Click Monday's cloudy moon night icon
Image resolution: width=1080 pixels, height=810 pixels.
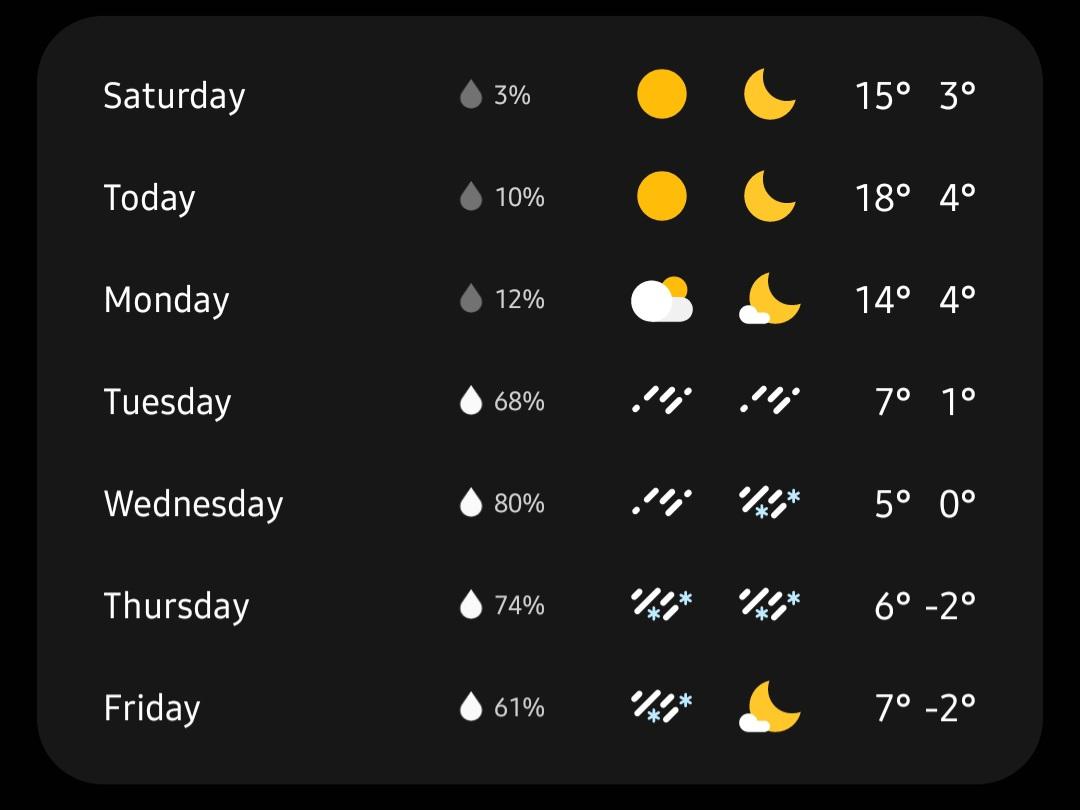770,299
